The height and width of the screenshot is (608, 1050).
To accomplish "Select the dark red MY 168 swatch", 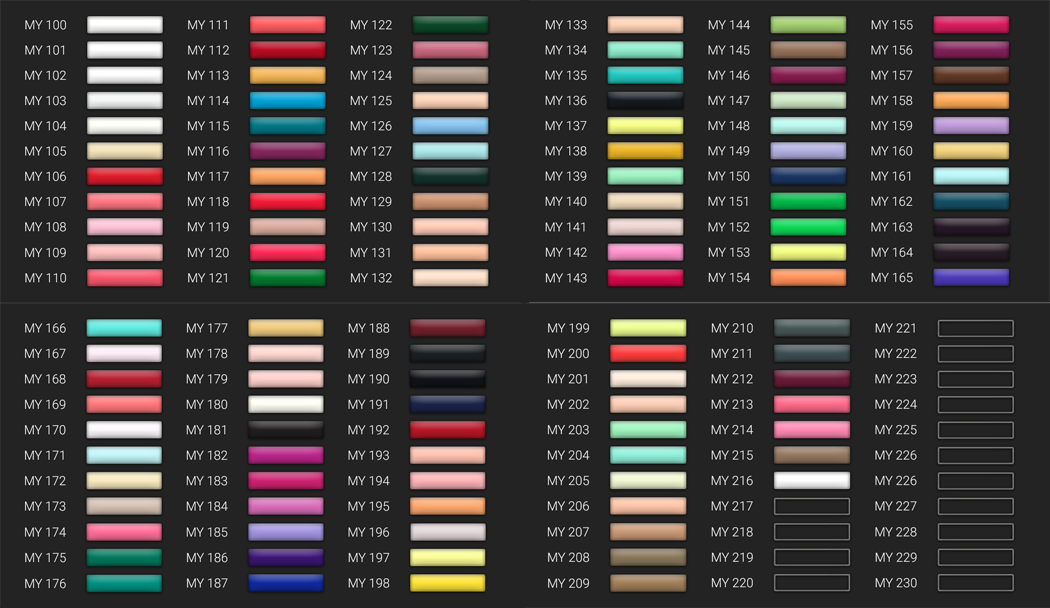I will pos(124,379).
